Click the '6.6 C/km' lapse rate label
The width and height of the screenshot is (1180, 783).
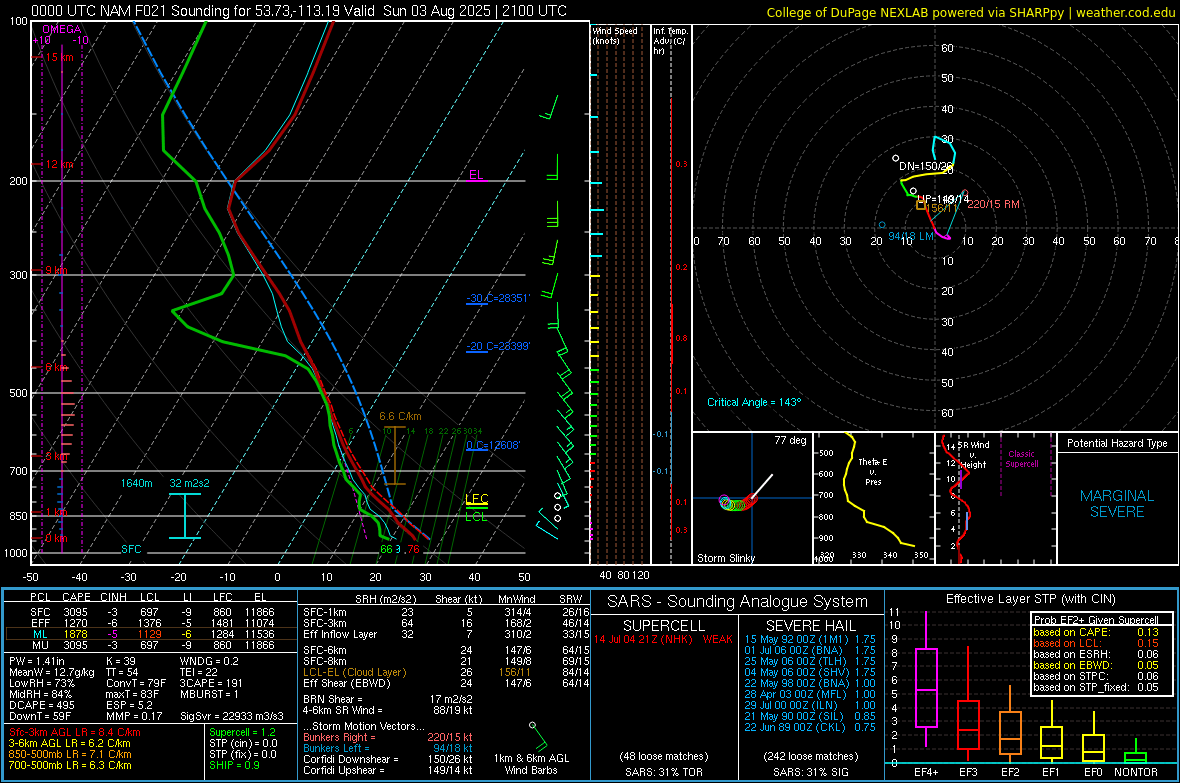pos(400,416)
